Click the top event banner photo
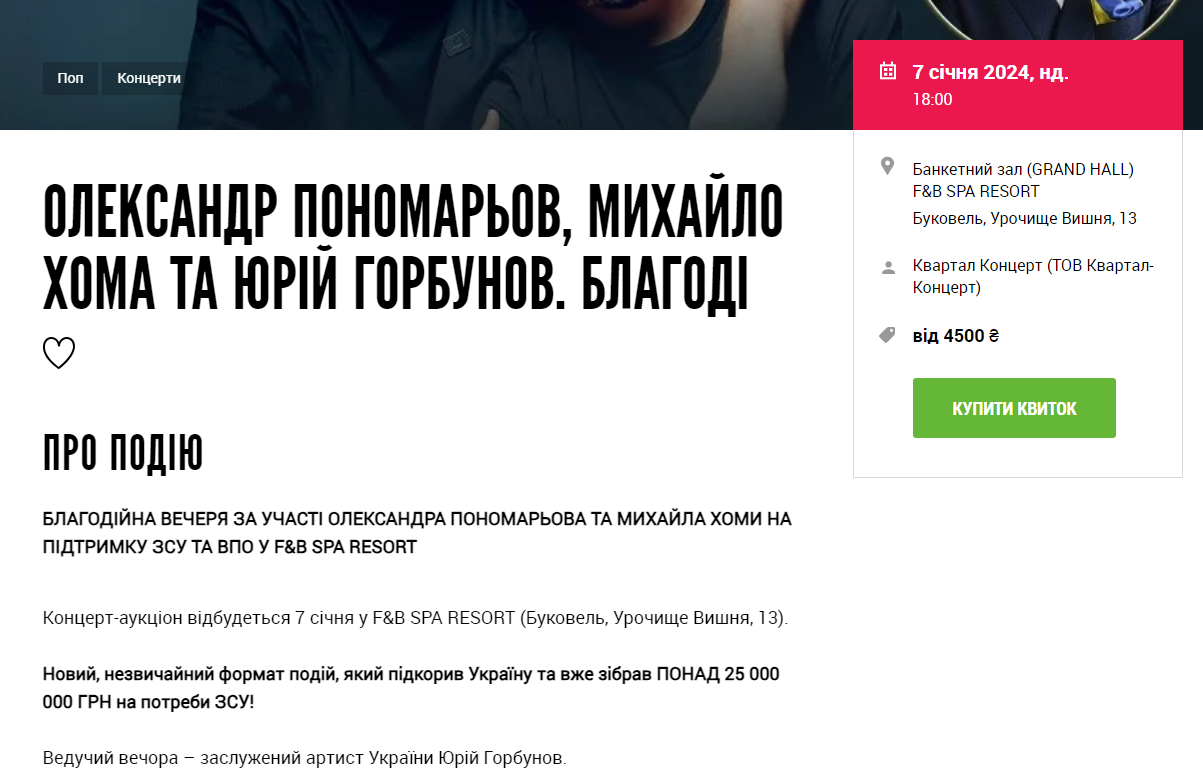1203x784 pixels. click(426, 65)
